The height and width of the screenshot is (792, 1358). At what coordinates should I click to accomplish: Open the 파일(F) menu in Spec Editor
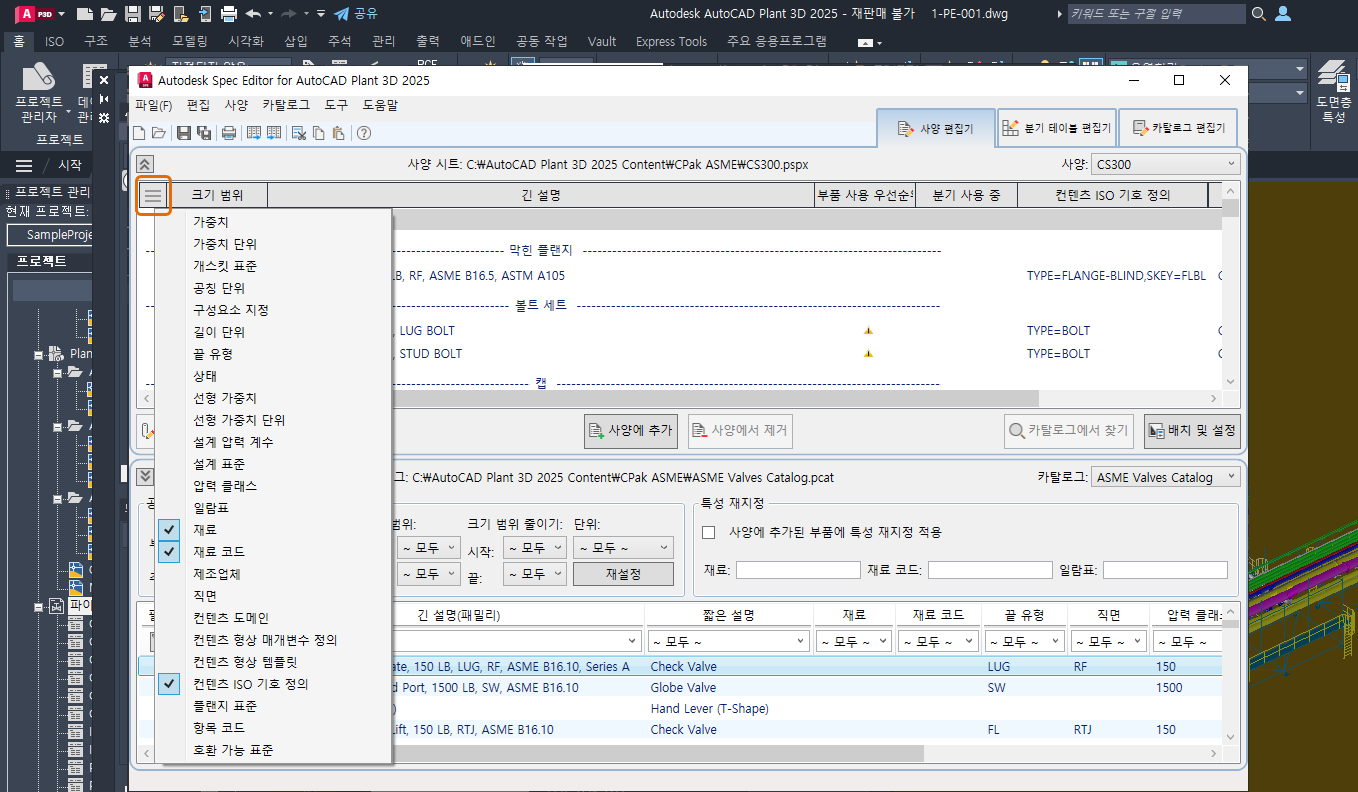click(x=154, y=105)
